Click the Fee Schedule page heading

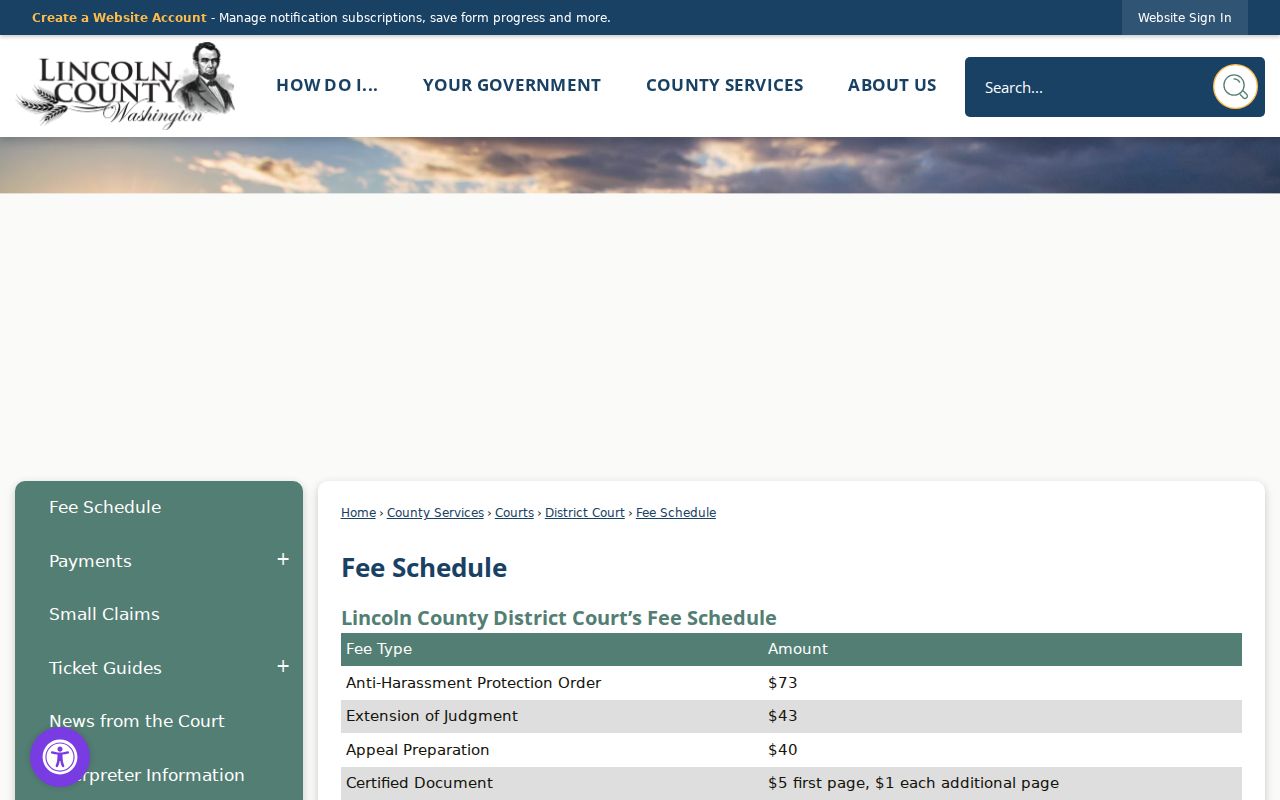[424, 568]
